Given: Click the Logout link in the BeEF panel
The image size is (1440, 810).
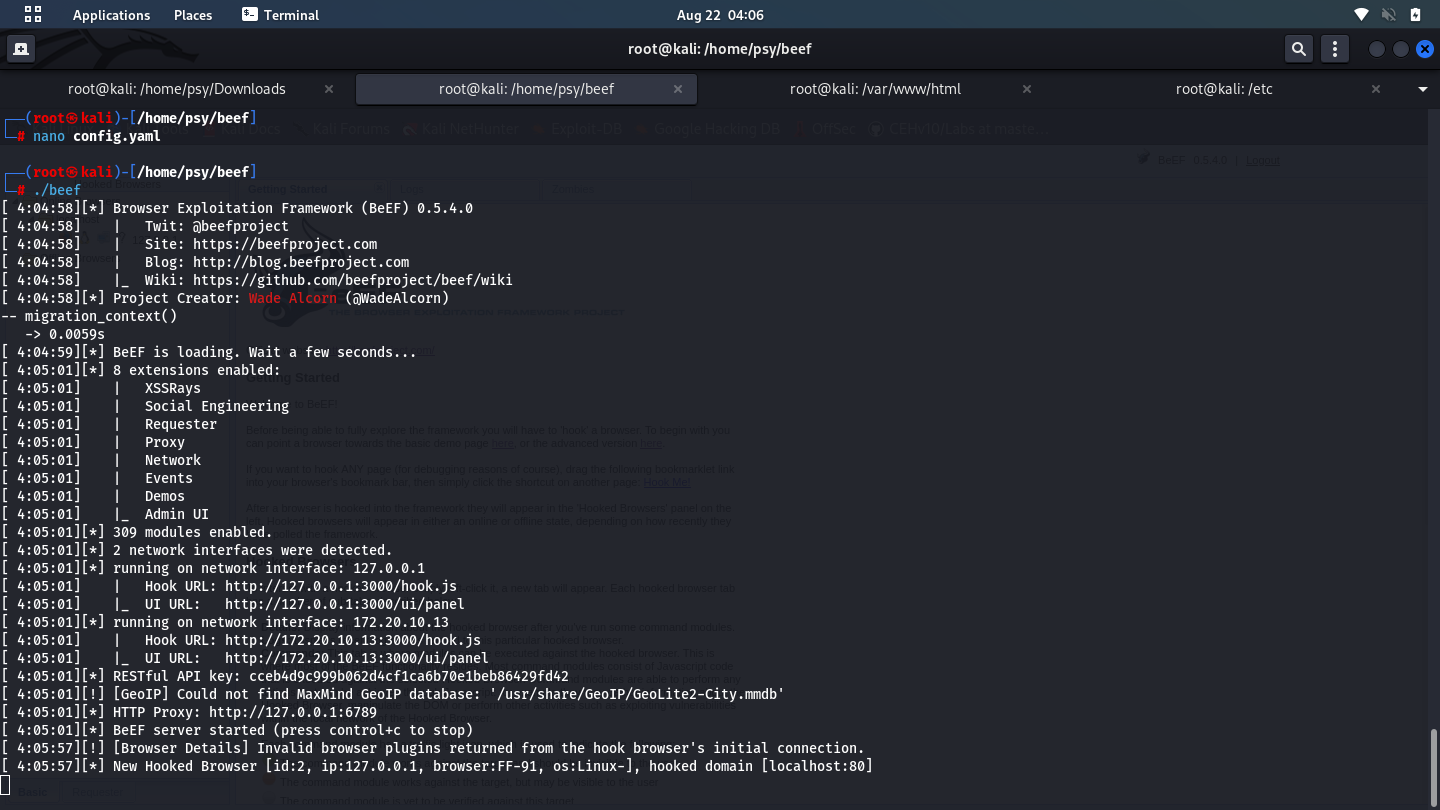Looking at the screenshot, I should [1263, 160].
